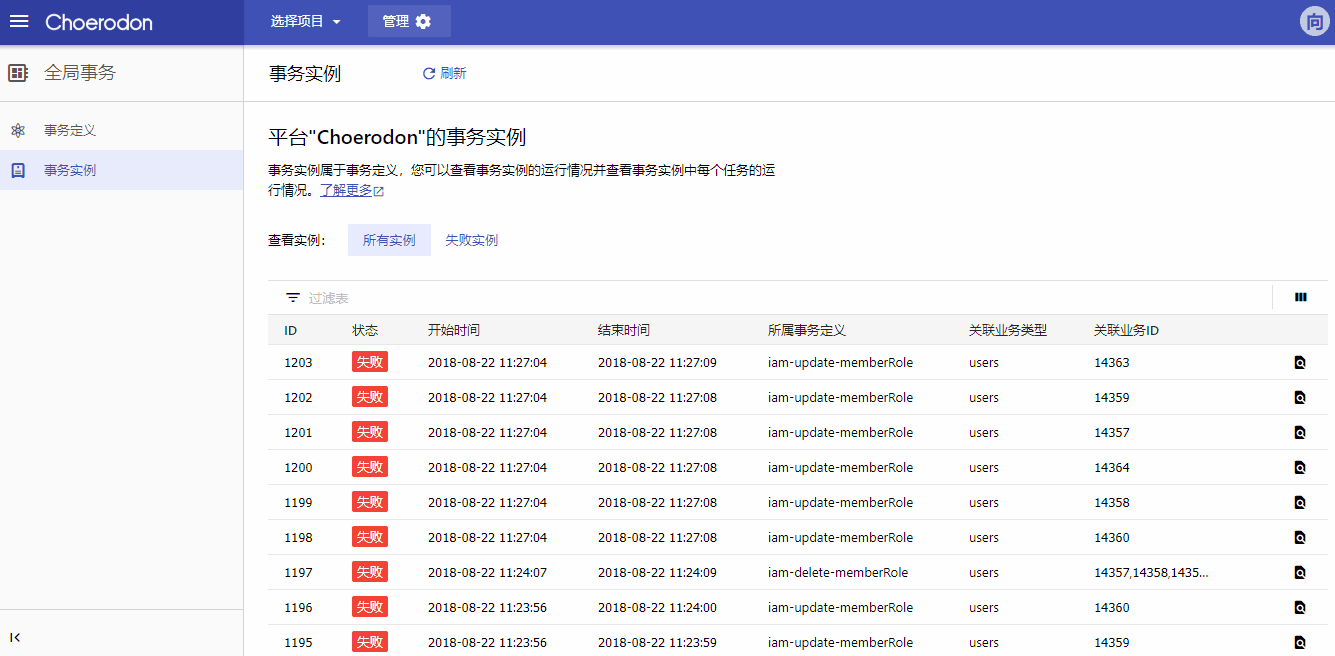Click the 状态 column header
The image size is (1335, 656).
click(365, 330)
